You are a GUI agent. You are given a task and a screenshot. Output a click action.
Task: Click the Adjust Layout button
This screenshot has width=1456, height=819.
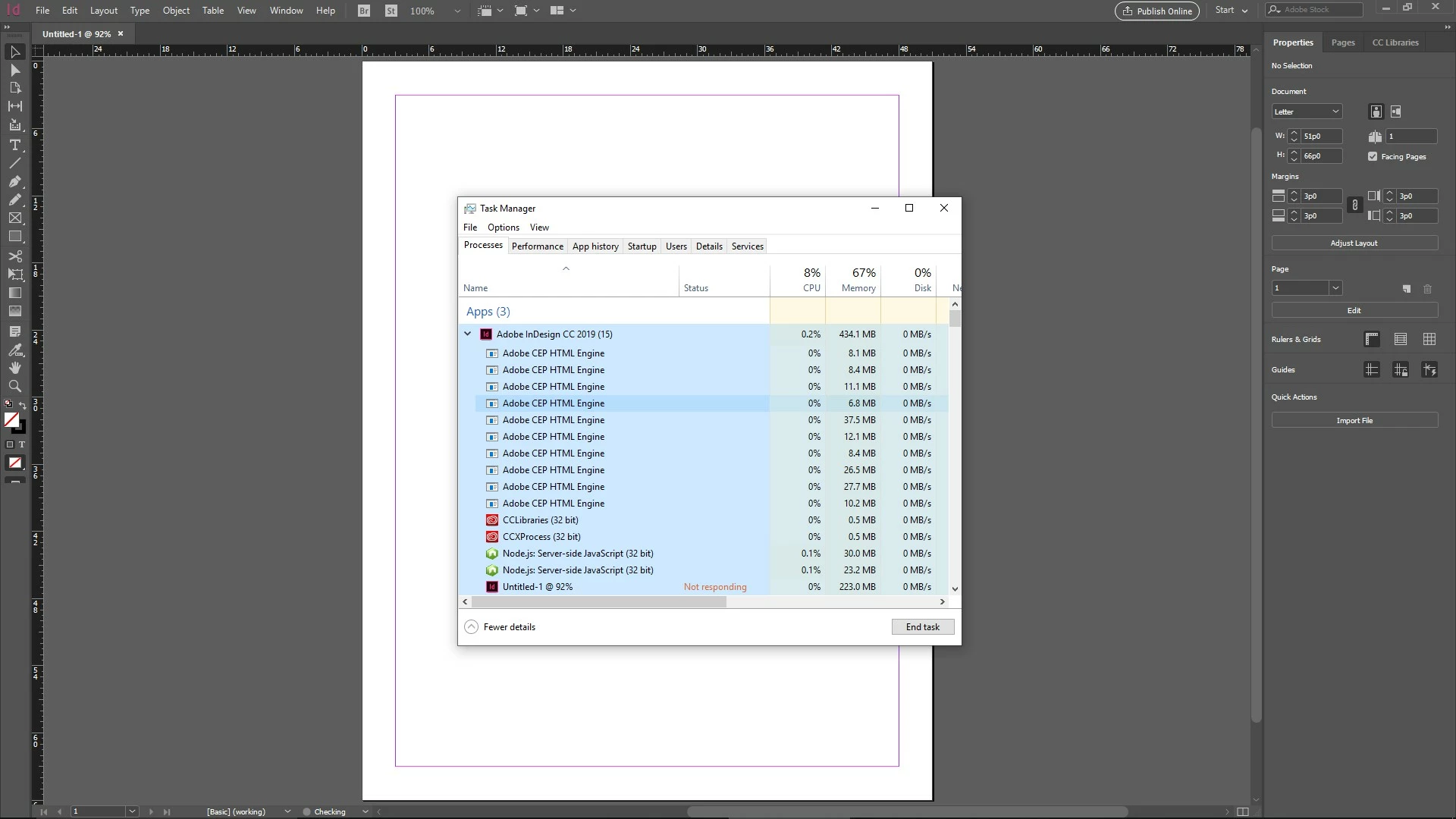pos(1354,243)
